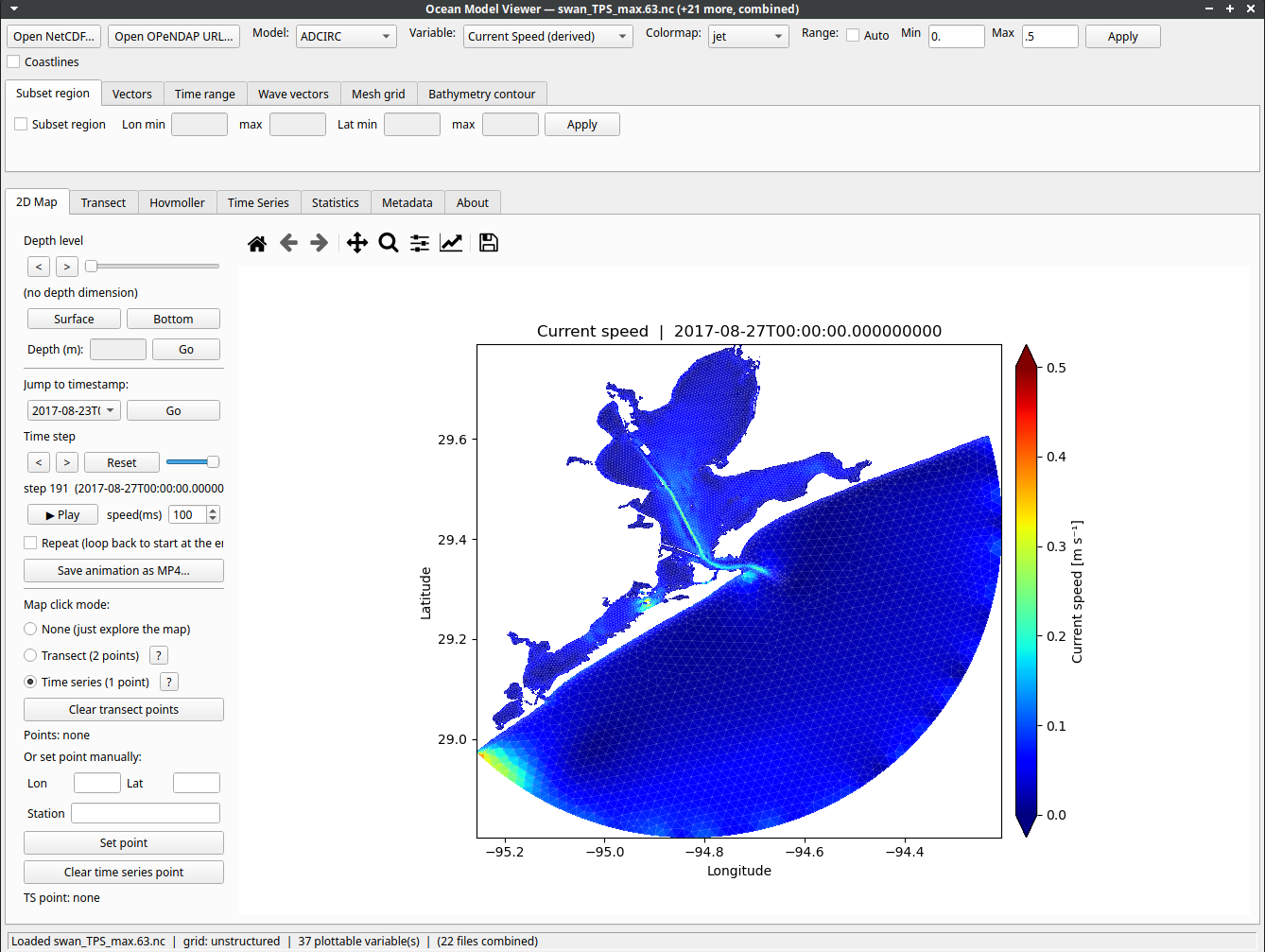Expand the Jump to timestamp dropdown
Viewport: 1265px width, 952px height.
(73, 410)
